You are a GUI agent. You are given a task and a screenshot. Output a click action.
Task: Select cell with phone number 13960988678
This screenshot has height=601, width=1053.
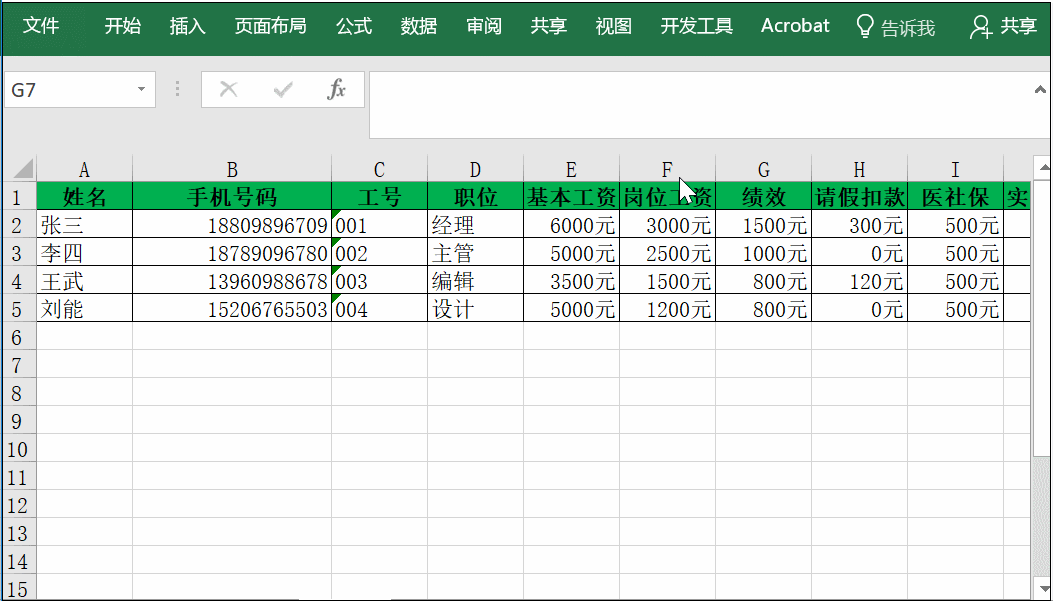tap(232, 282)
